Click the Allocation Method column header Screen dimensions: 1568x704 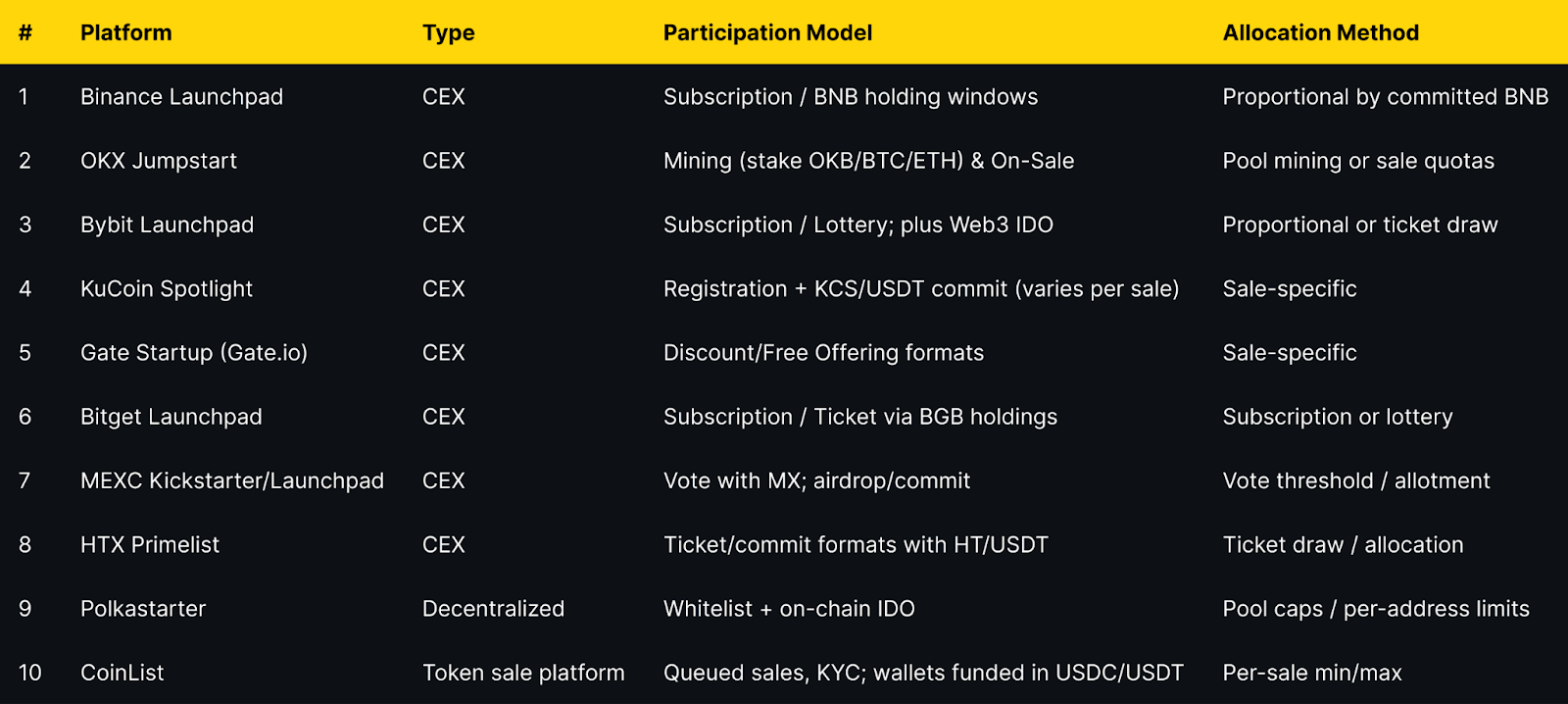1320,32
